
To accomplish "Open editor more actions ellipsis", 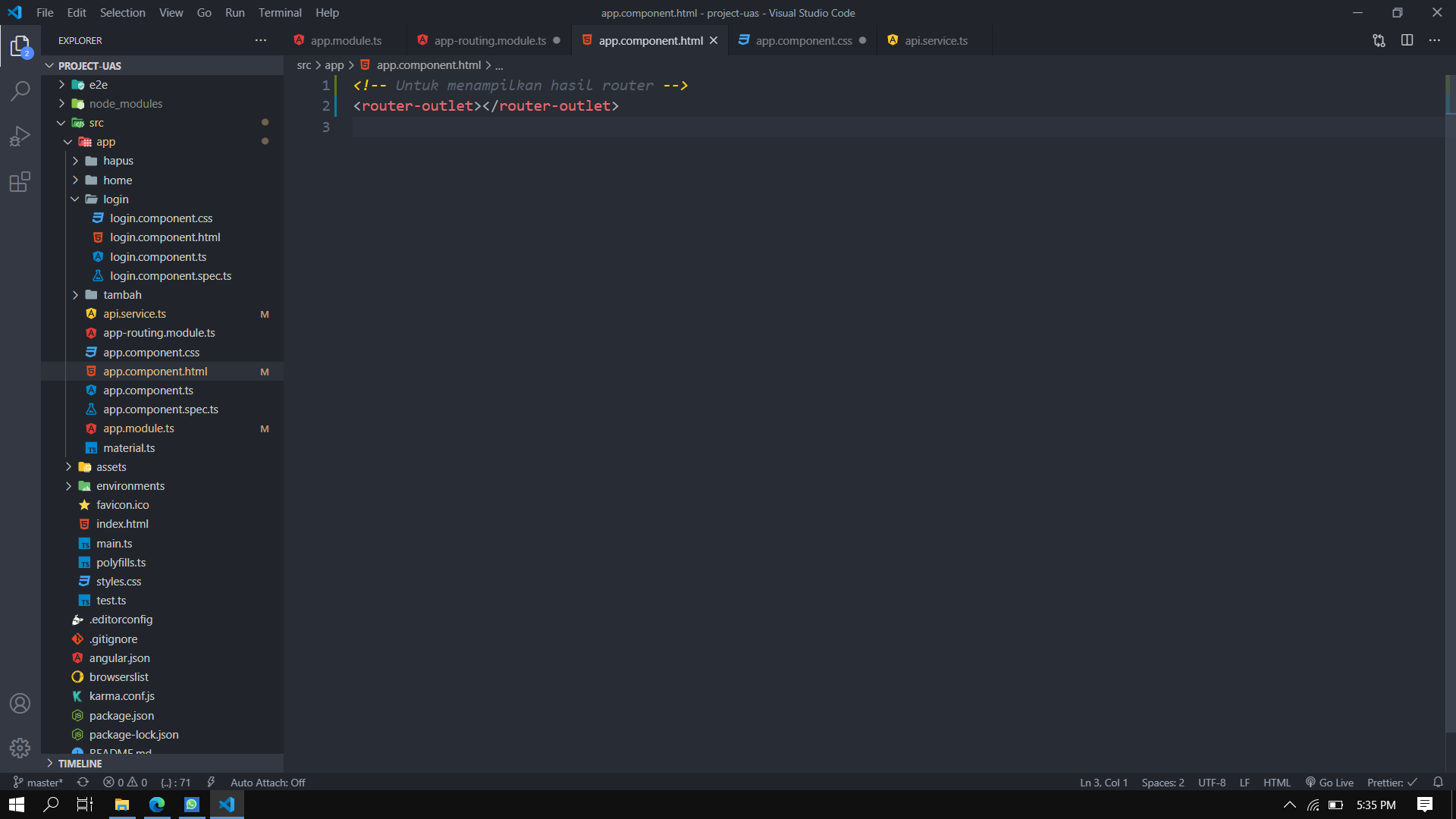I will 1435,40.
